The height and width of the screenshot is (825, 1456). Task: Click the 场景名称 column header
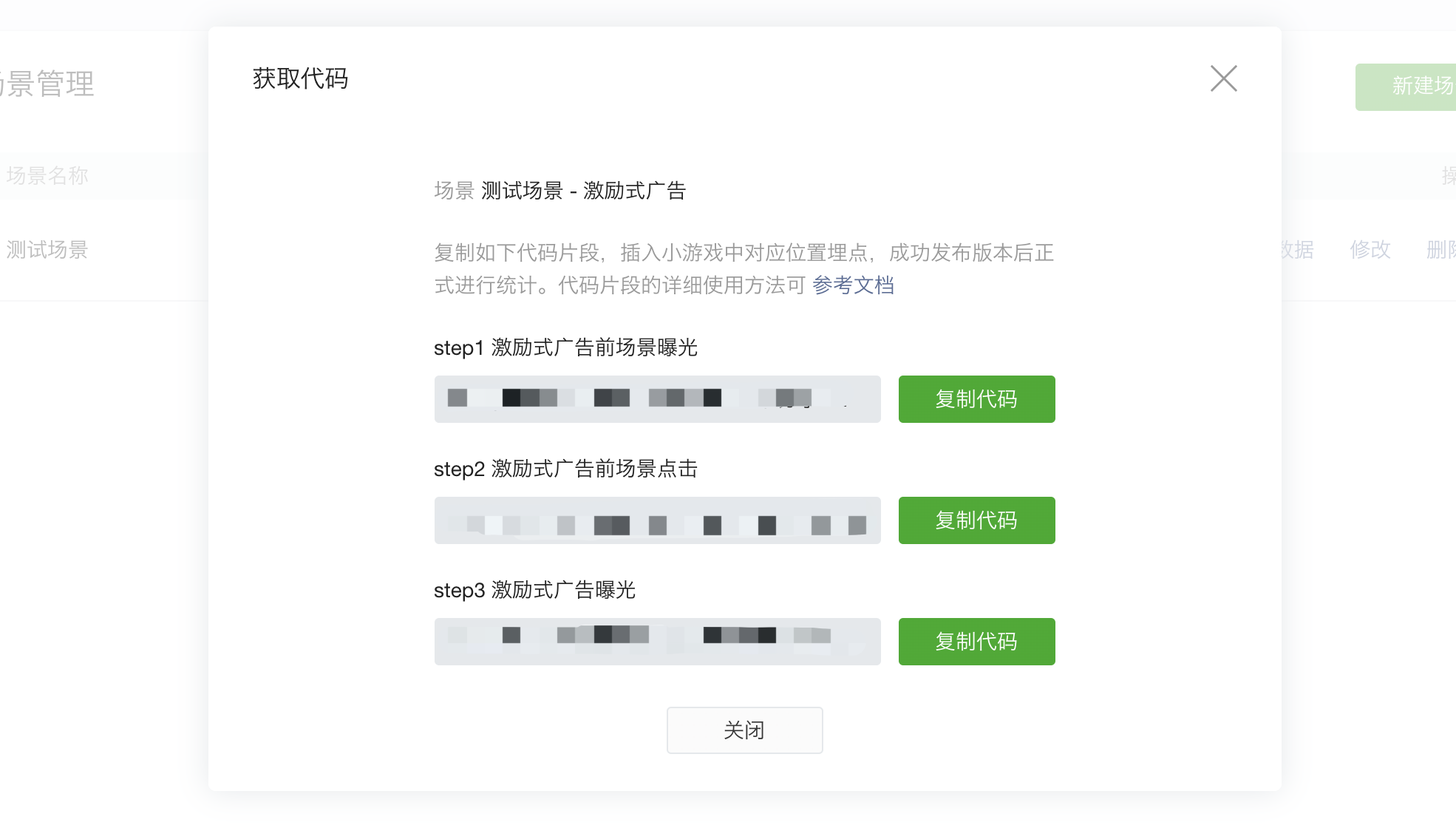(x=47, y=176)
